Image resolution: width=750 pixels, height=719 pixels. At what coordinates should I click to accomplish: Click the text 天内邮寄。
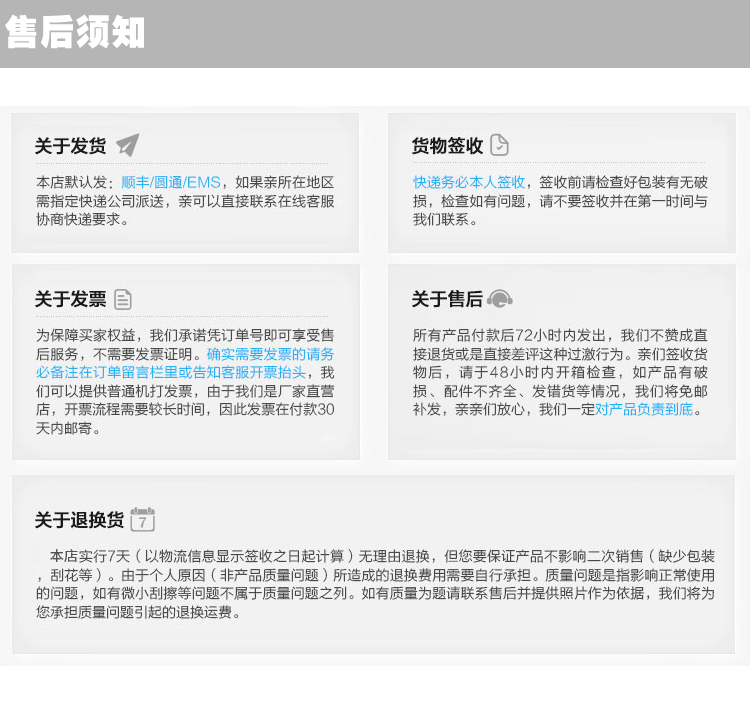68,428
